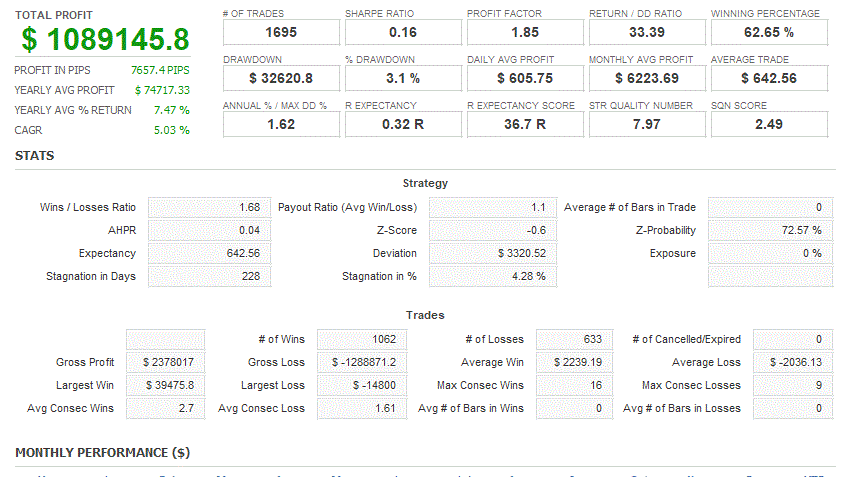Viewport: 847px width, 477px height.
Task: Select the Wins / Losses Ratio field
Action: pyautogui.click(x=209, y=207)
